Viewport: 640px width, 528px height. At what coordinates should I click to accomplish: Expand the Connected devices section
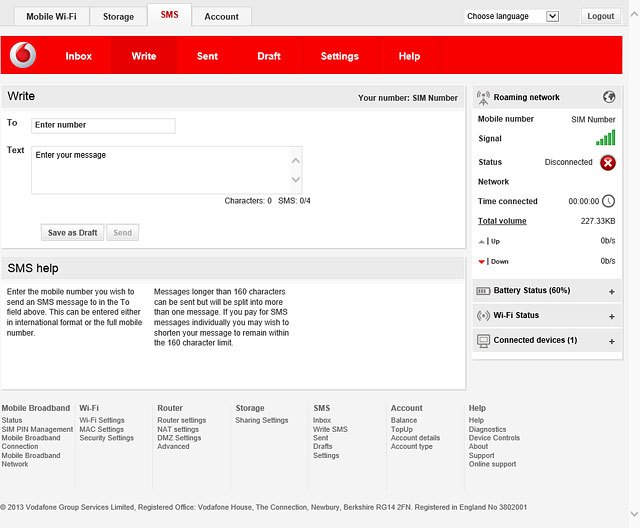pos(611,341)
